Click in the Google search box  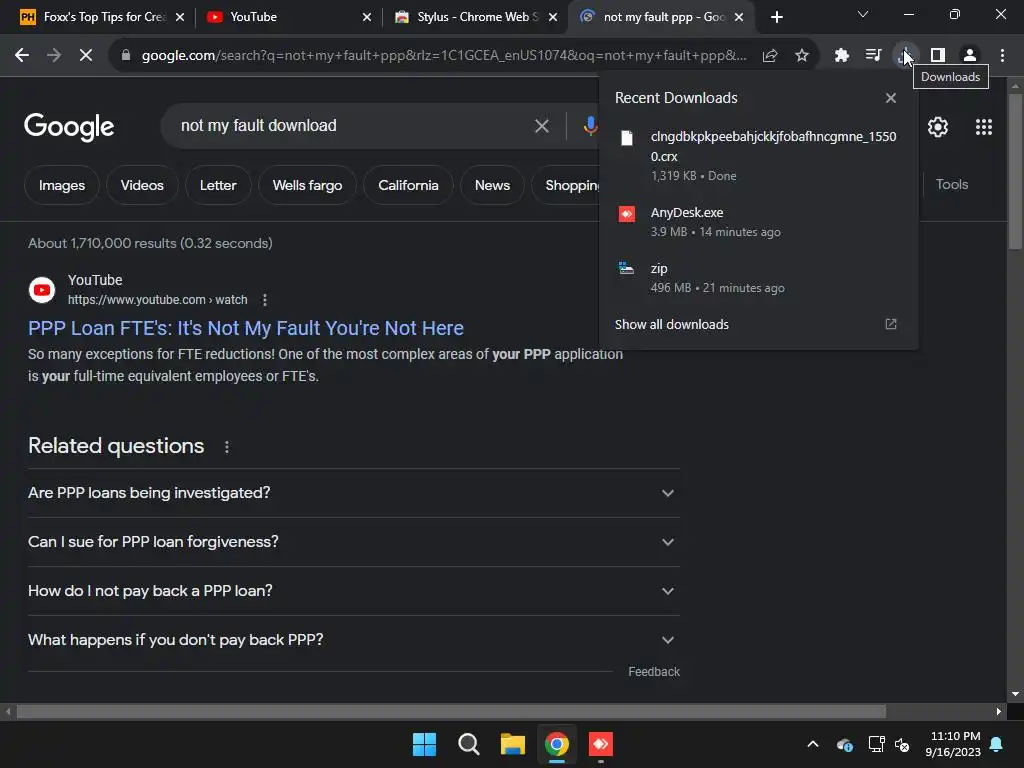353,126
